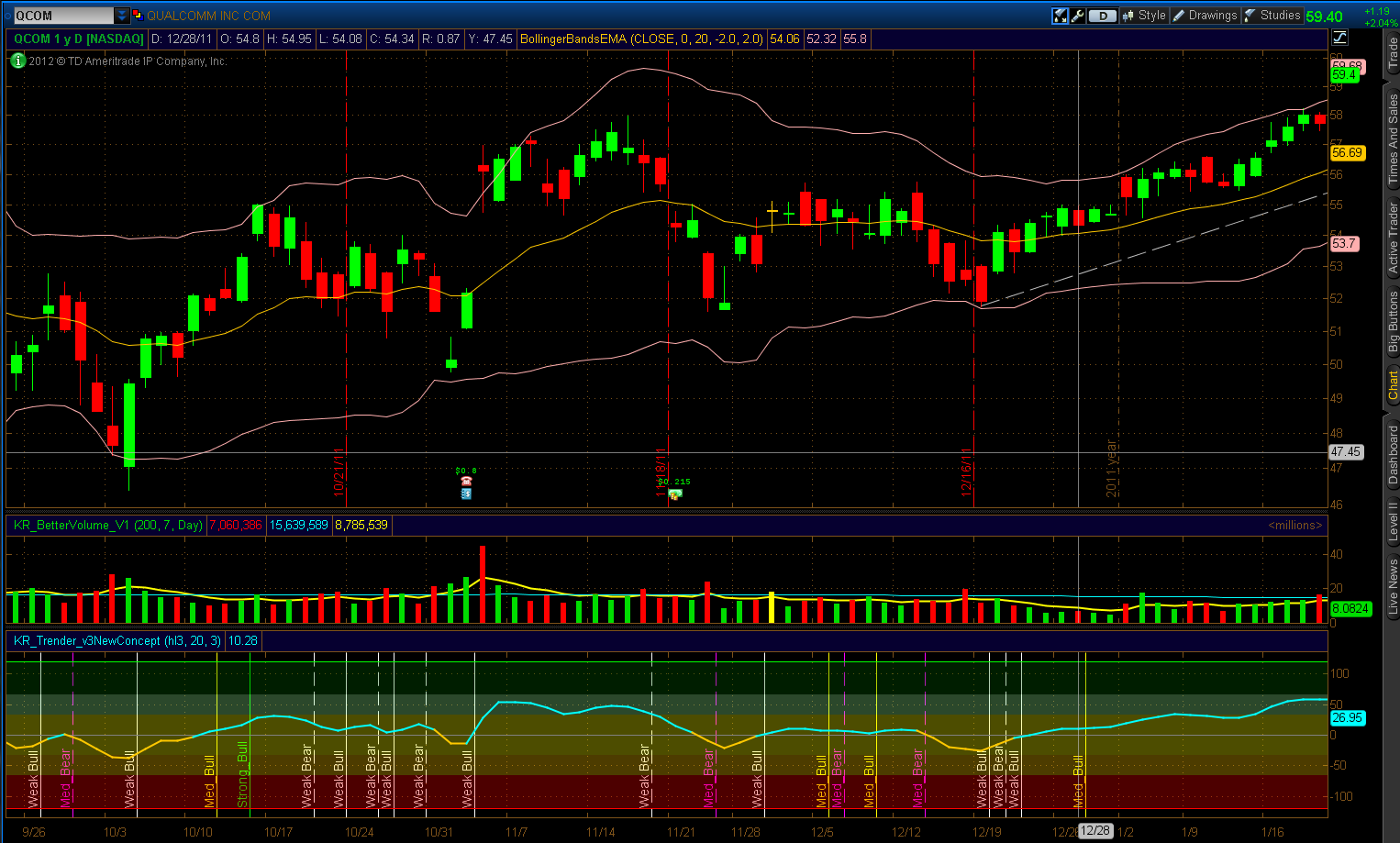Expand the QCOM symbol dropdown arrow
1400x843 pixels.
(x=122, y=16)
